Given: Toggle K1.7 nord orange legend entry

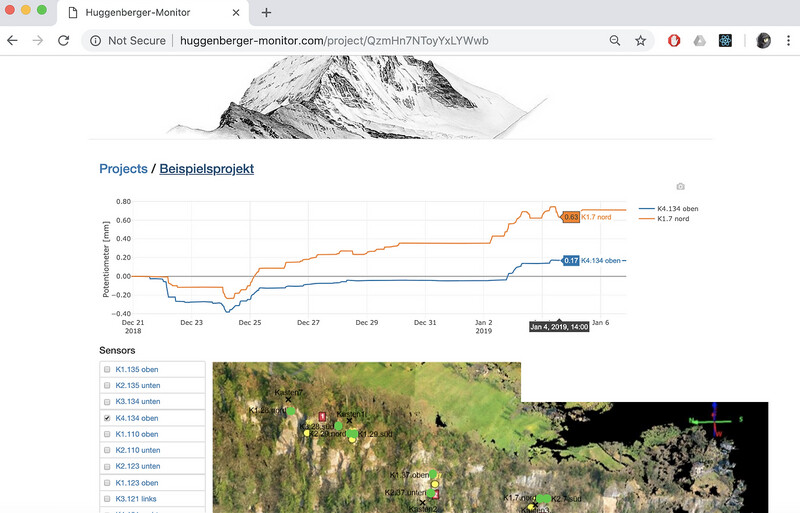Looking at the screenshot, I should tap(665, 218).
